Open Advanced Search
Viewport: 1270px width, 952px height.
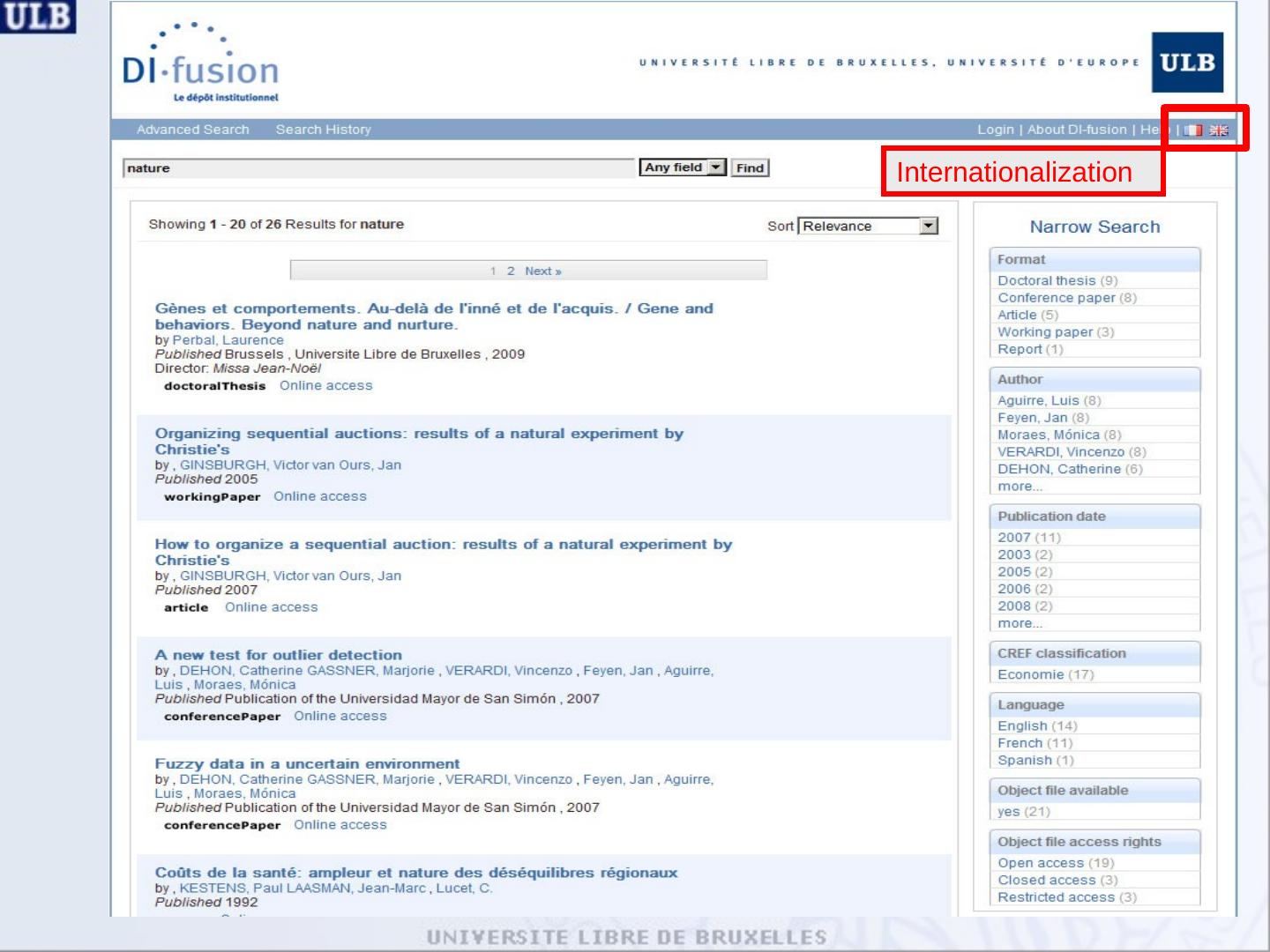tap(193, 130)
